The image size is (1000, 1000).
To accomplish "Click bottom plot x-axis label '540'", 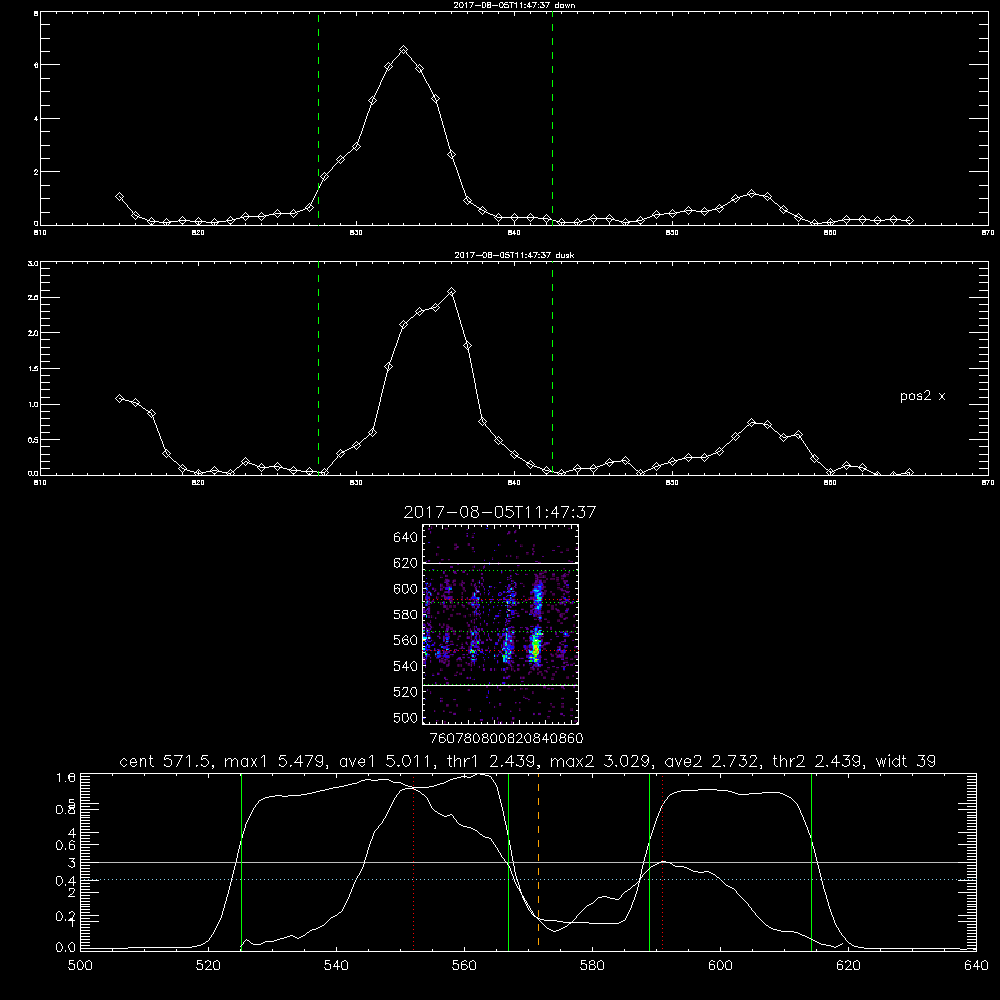I will pyautogui.click(x=336, y=966).
